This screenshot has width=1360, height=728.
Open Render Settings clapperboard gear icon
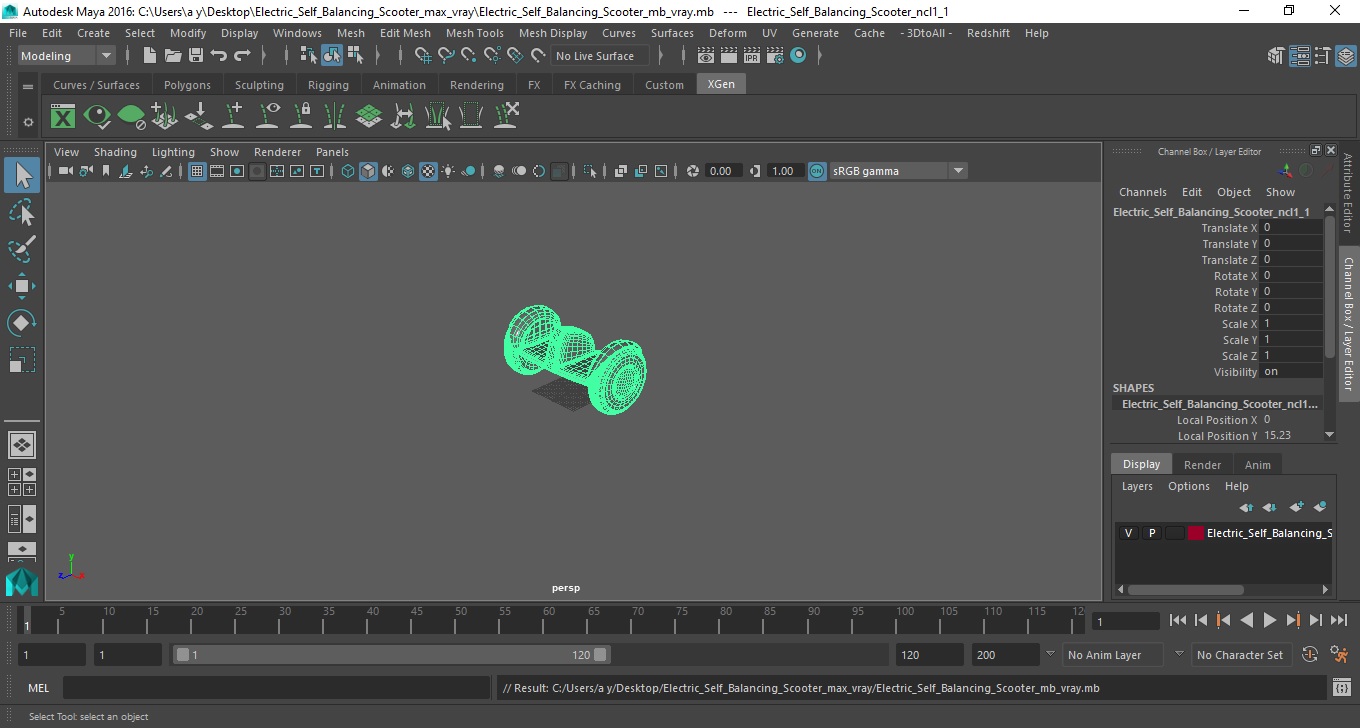[775, 56]
